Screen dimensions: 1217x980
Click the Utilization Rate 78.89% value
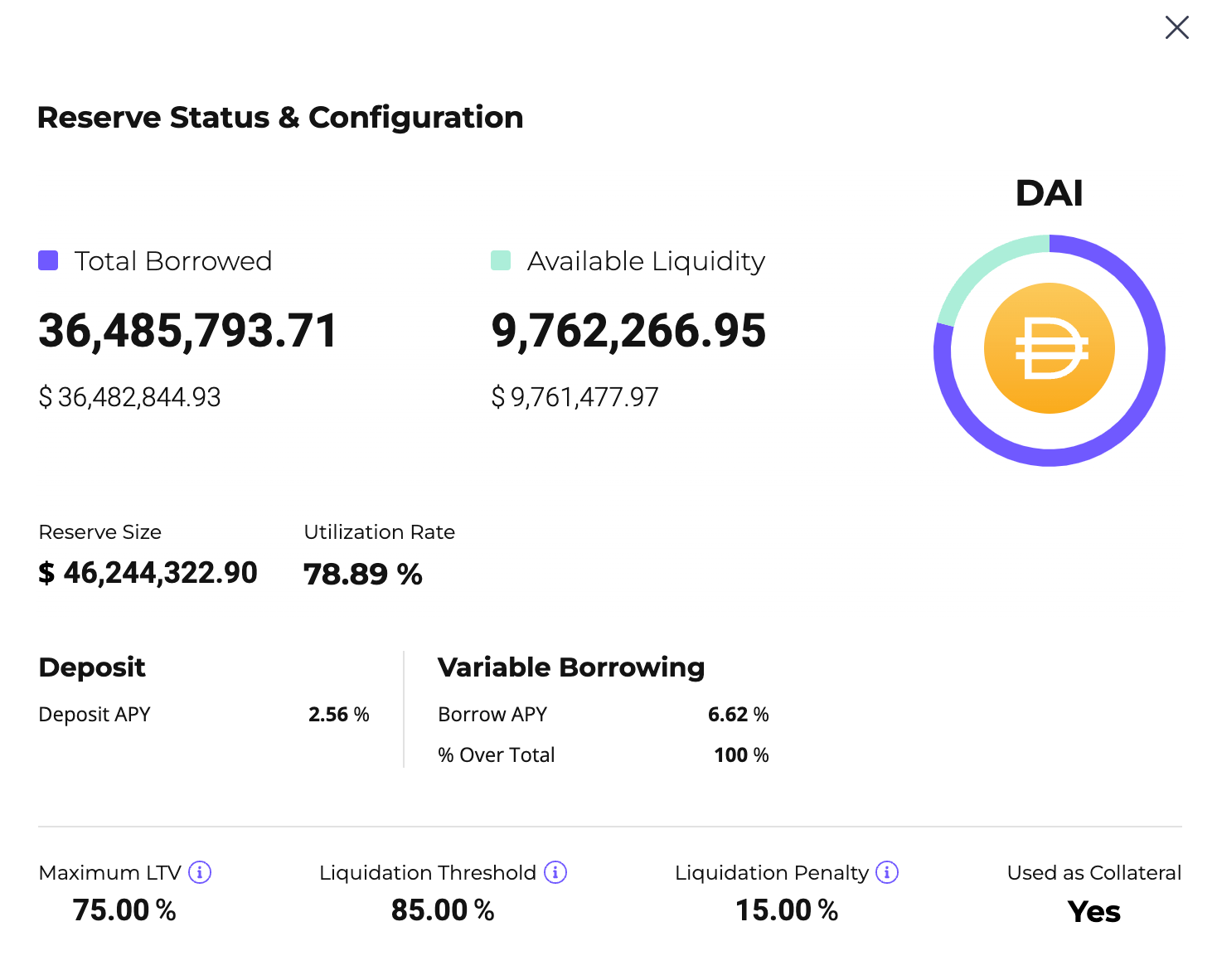[x=363, y=574]
